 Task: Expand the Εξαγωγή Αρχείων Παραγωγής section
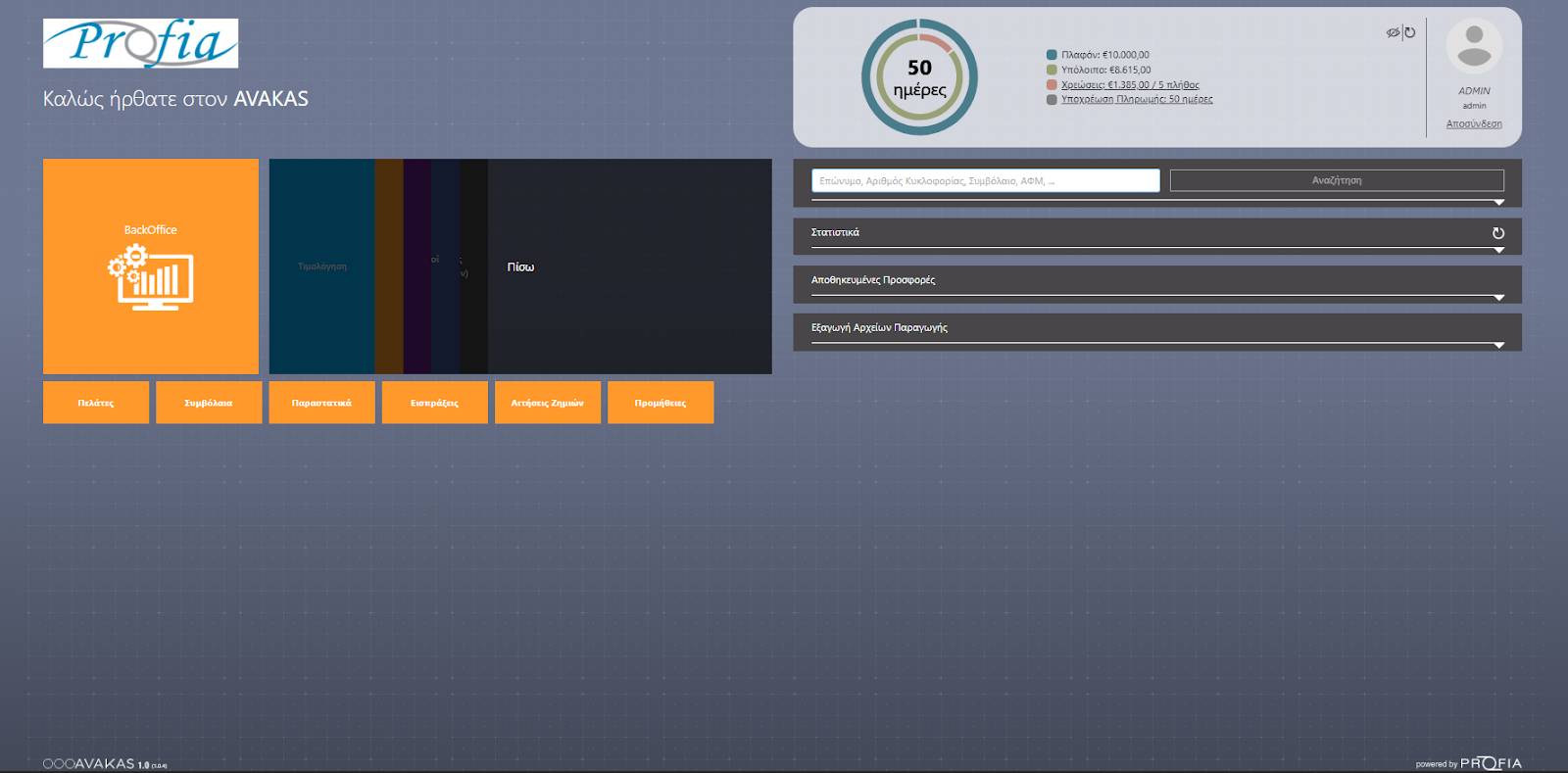point(1498,346)
